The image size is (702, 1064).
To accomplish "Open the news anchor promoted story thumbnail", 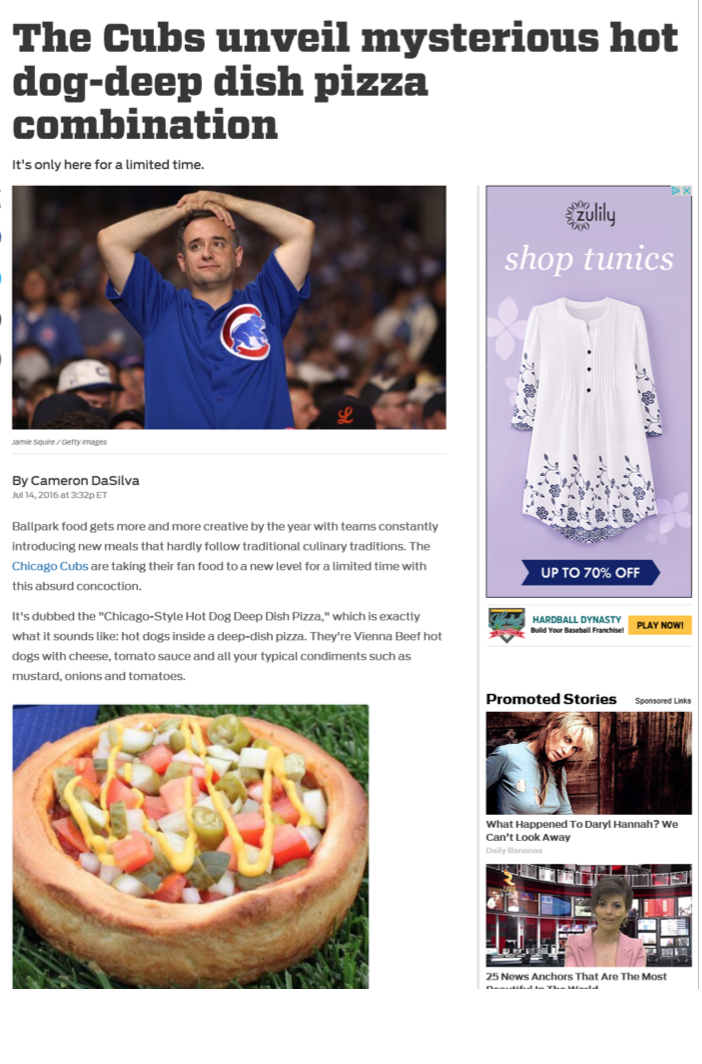I will click(589, 915).
